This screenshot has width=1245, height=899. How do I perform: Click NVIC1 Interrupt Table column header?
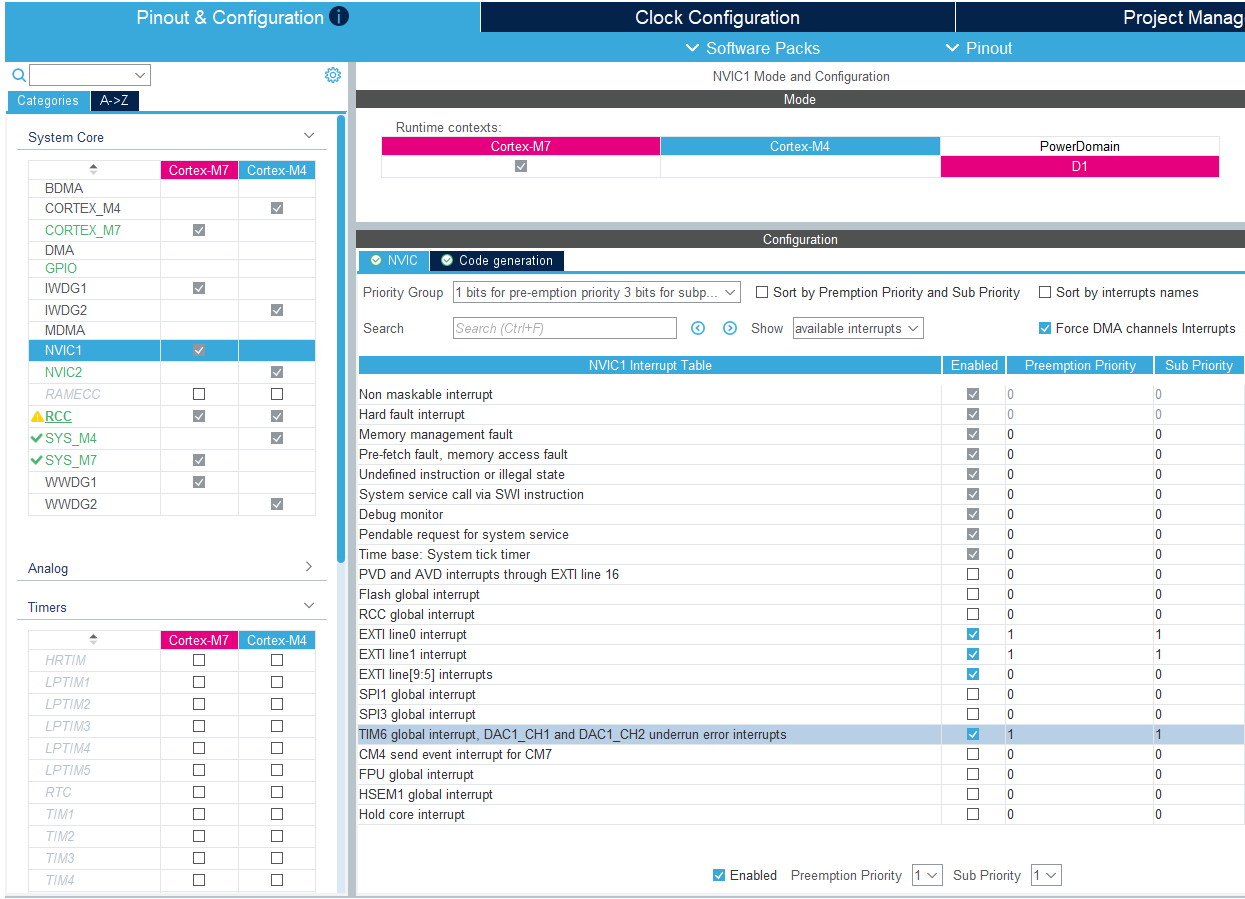point(650,365)
